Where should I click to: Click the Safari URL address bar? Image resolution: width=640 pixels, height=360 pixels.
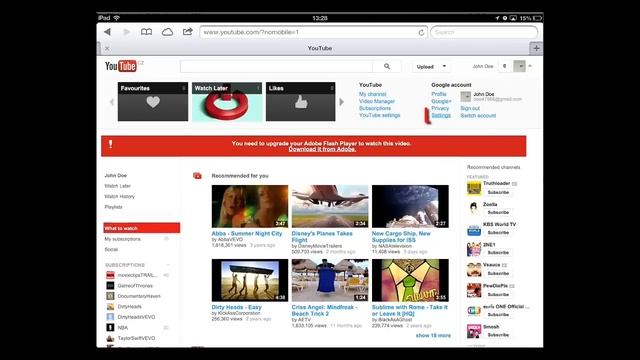coord(313,32)
